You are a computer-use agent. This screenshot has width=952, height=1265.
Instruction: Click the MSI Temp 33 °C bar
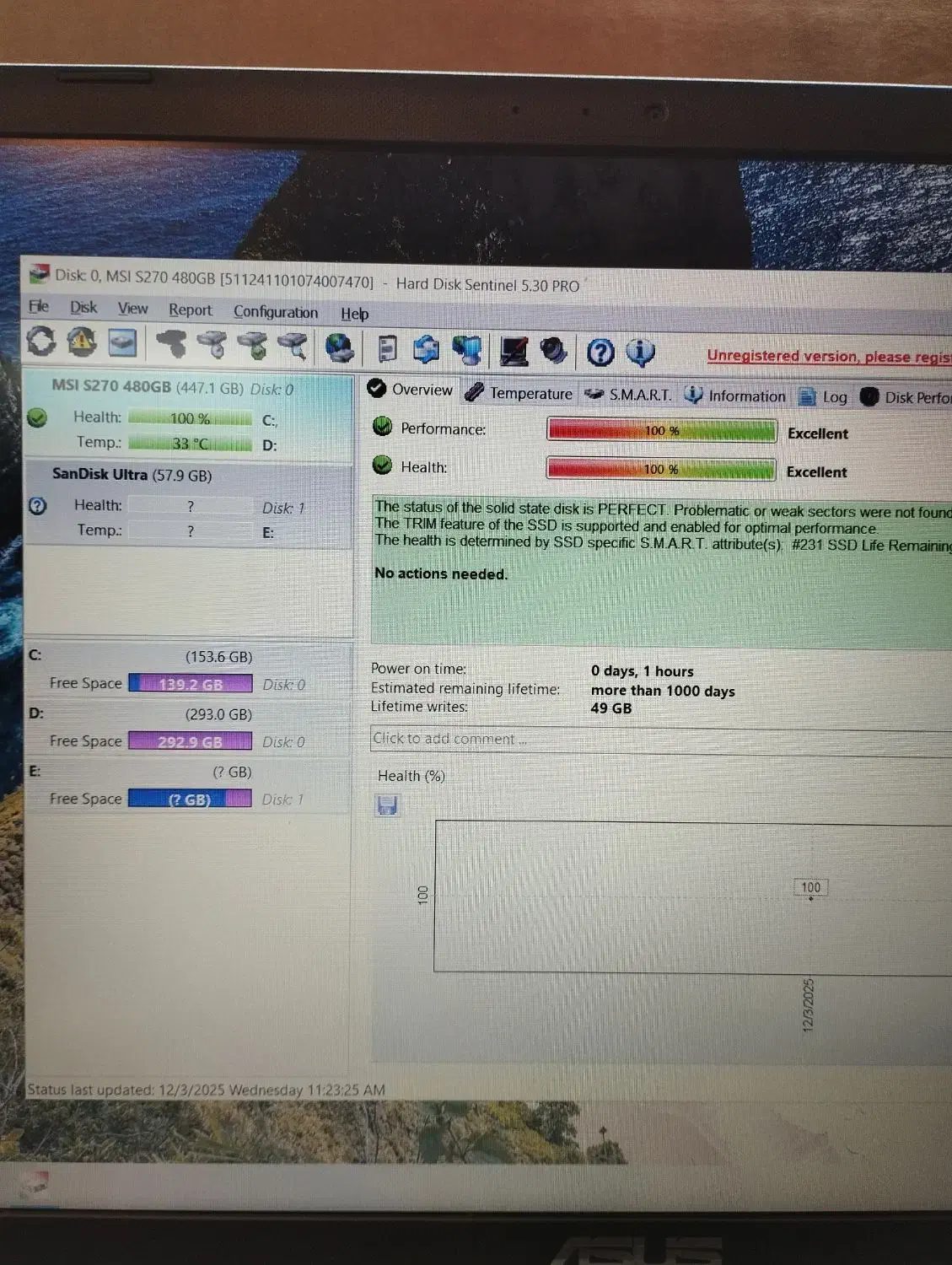[x=191, y=443]
